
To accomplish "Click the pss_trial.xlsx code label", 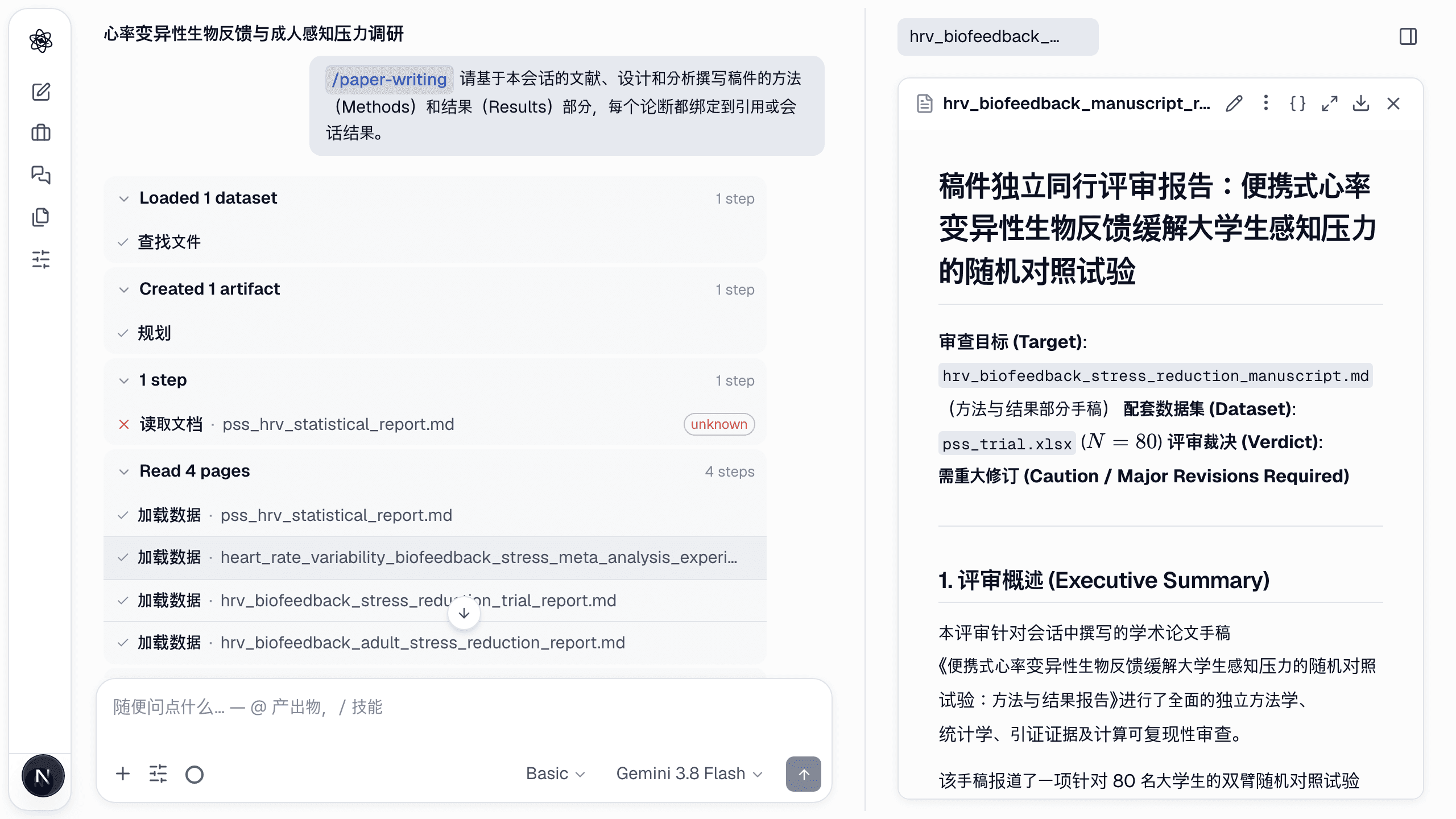I will point(1007,444).
